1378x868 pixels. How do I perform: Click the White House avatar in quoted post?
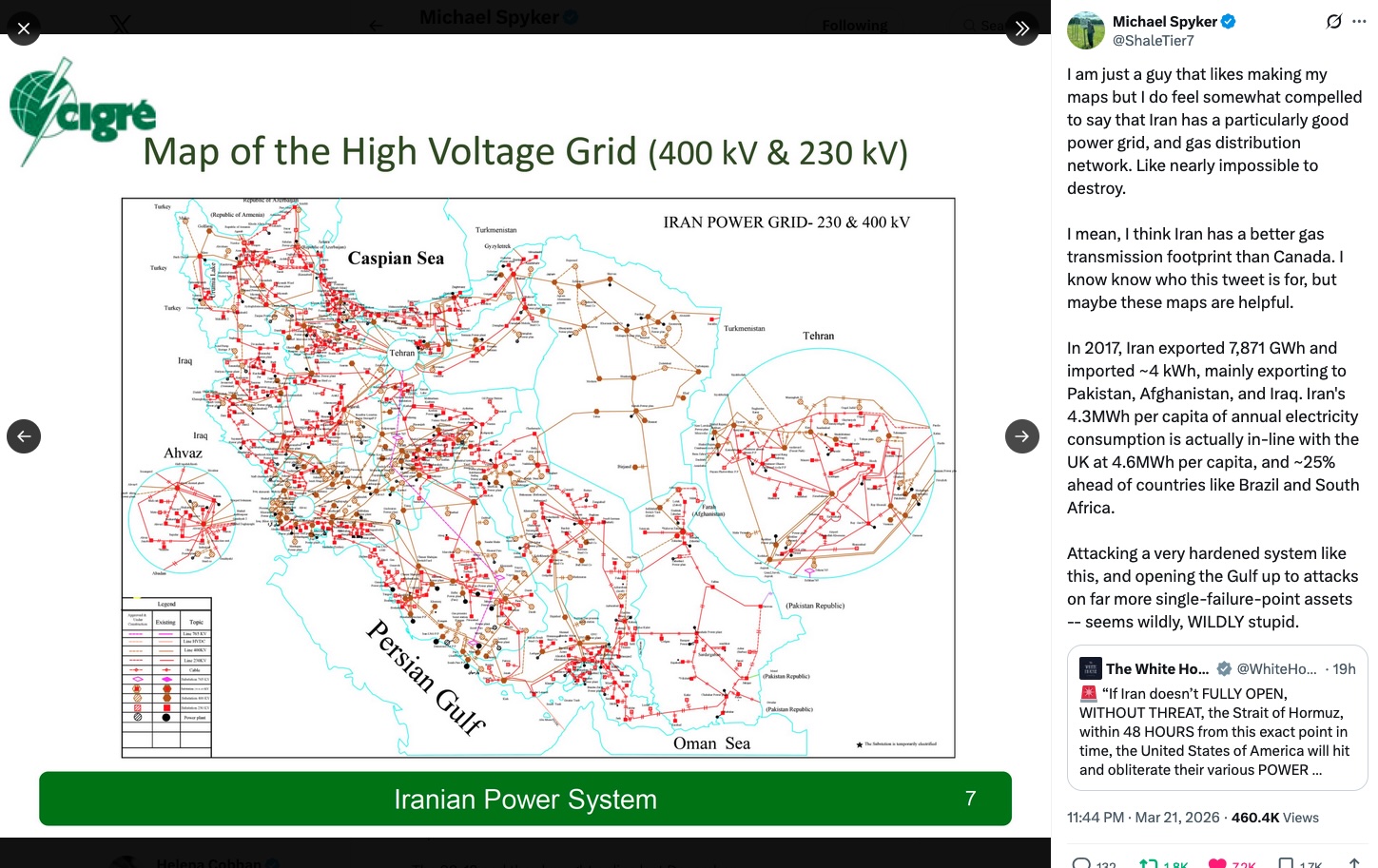coord(1090,668)
